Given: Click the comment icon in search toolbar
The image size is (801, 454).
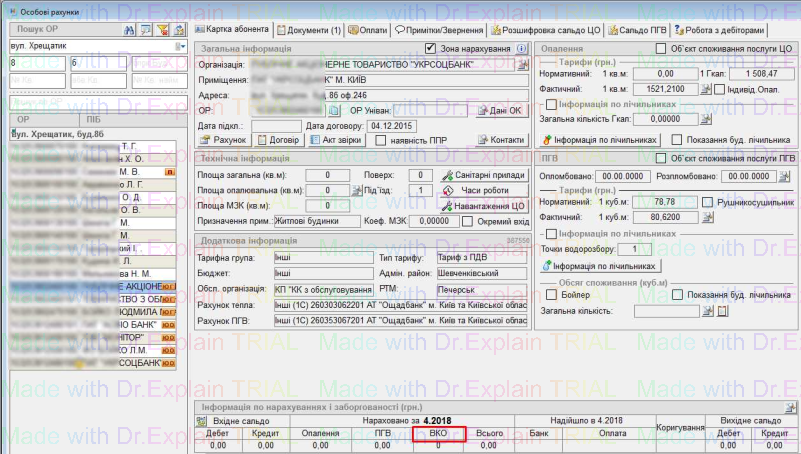Looking at the screenshot, I should tap(146, 31).
